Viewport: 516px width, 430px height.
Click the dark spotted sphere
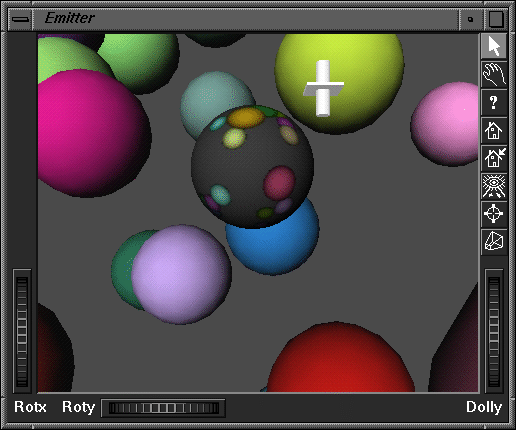pos(253,167)
